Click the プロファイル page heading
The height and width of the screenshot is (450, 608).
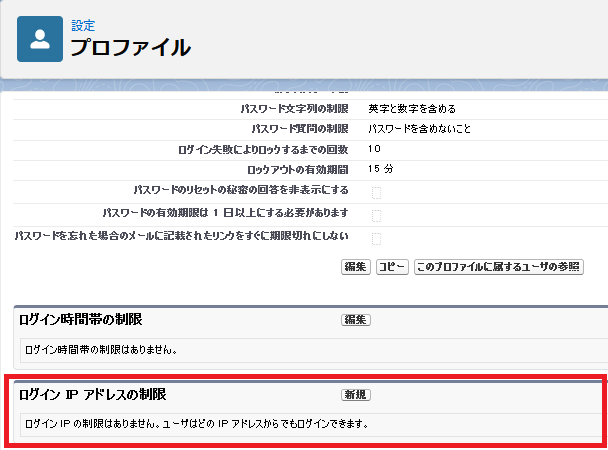click(130, 47)
